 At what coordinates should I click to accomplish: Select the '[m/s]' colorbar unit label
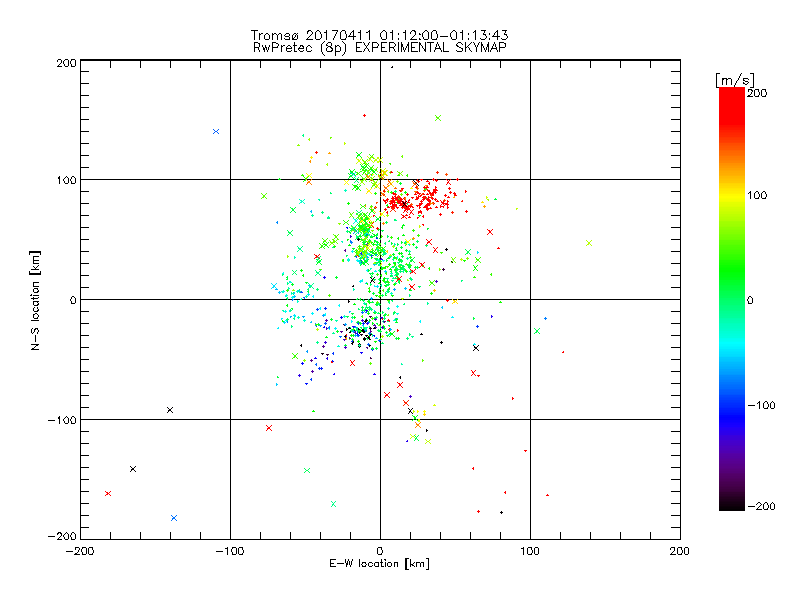coord(734,80)
